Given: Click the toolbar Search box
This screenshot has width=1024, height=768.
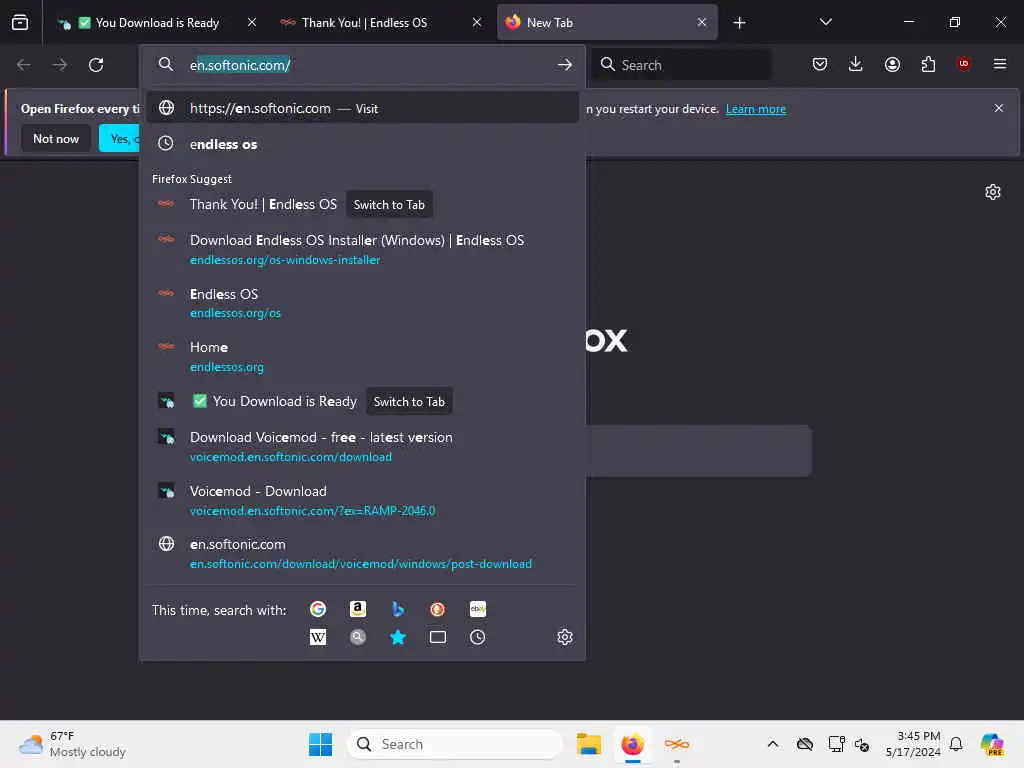Looking at the screenshot, I should click(x=682, y=65).
